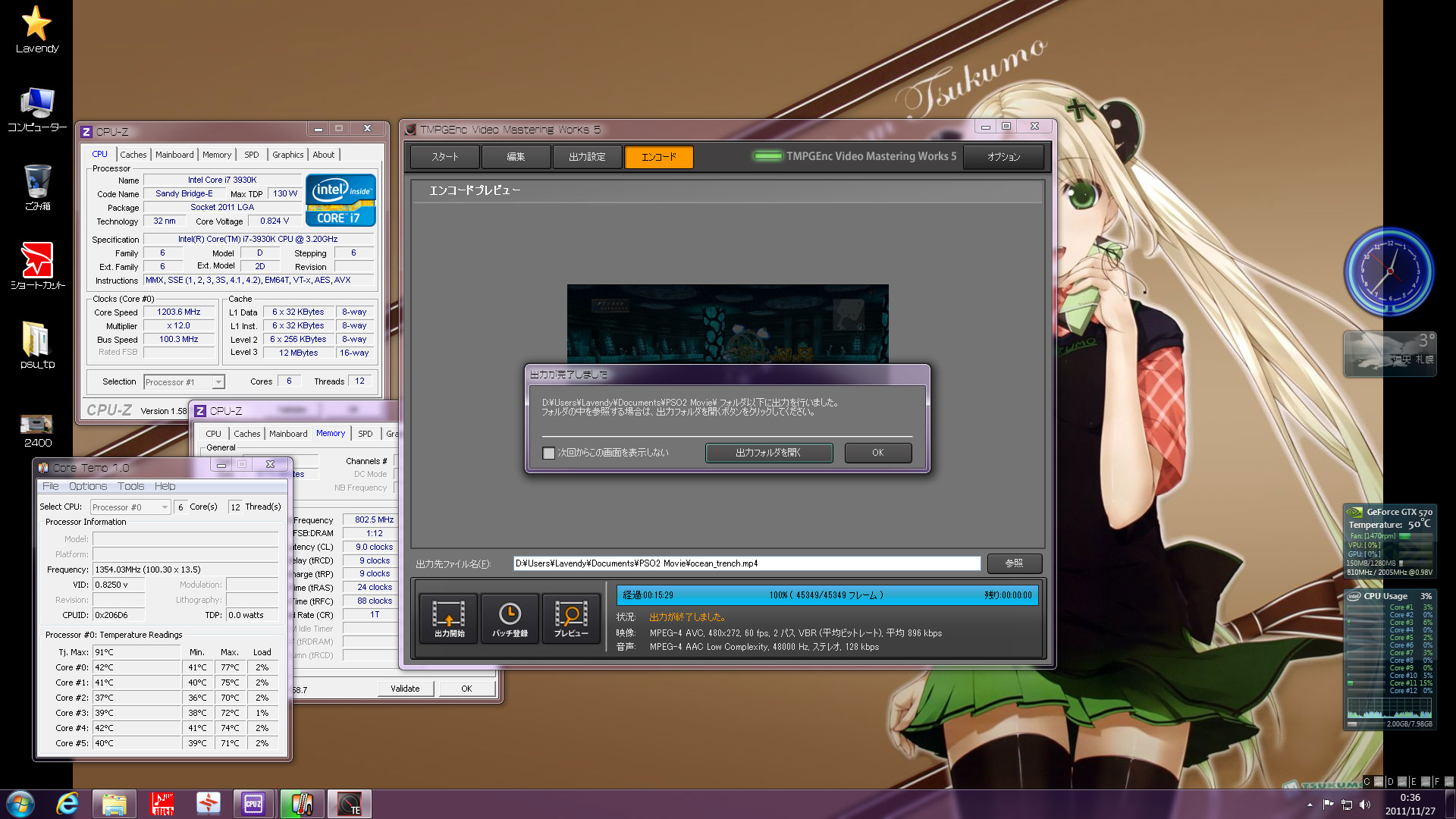Click the Intel Core i7 logo in CPU-Z
Viewport: 1456px width, 819px height.
340,200
